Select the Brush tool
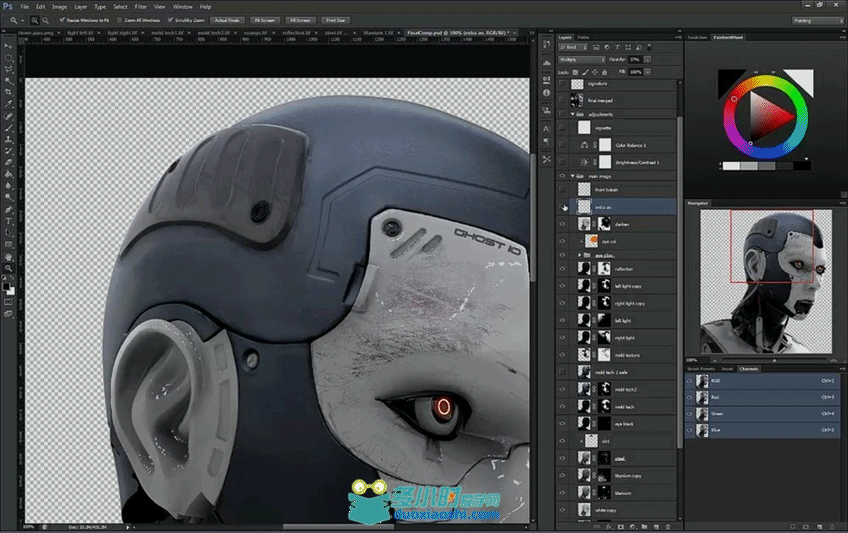Viewport: 848px width, 533px height. [8, 128]
